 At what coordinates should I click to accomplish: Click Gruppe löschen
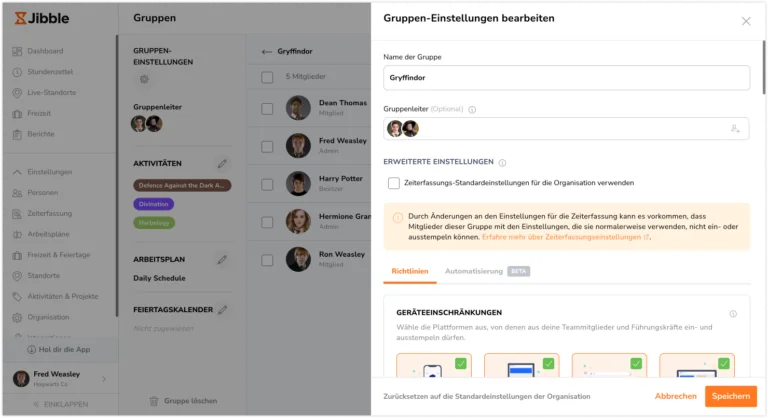(183, 401)
